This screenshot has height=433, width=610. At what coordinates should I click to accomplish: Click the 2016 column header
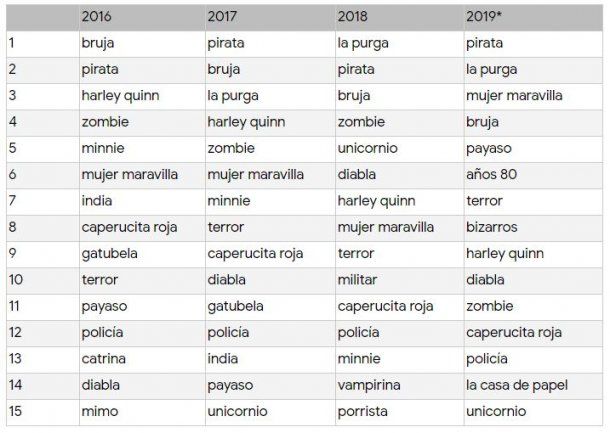97,17
